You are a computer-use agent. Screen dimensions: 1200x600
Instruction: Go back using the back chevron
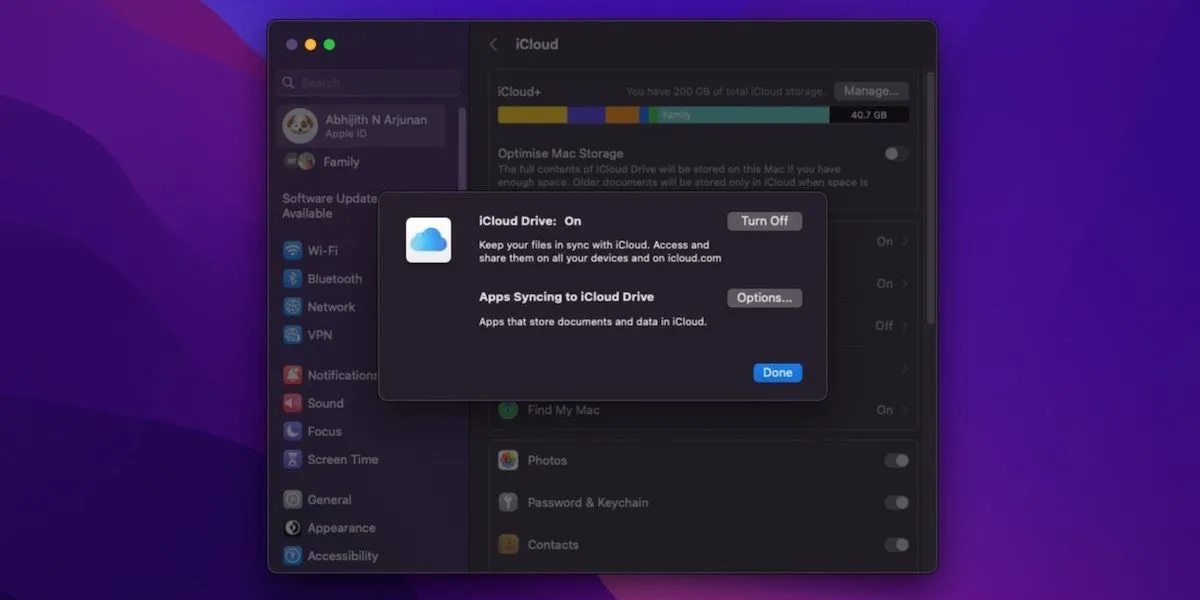[493, 44]
